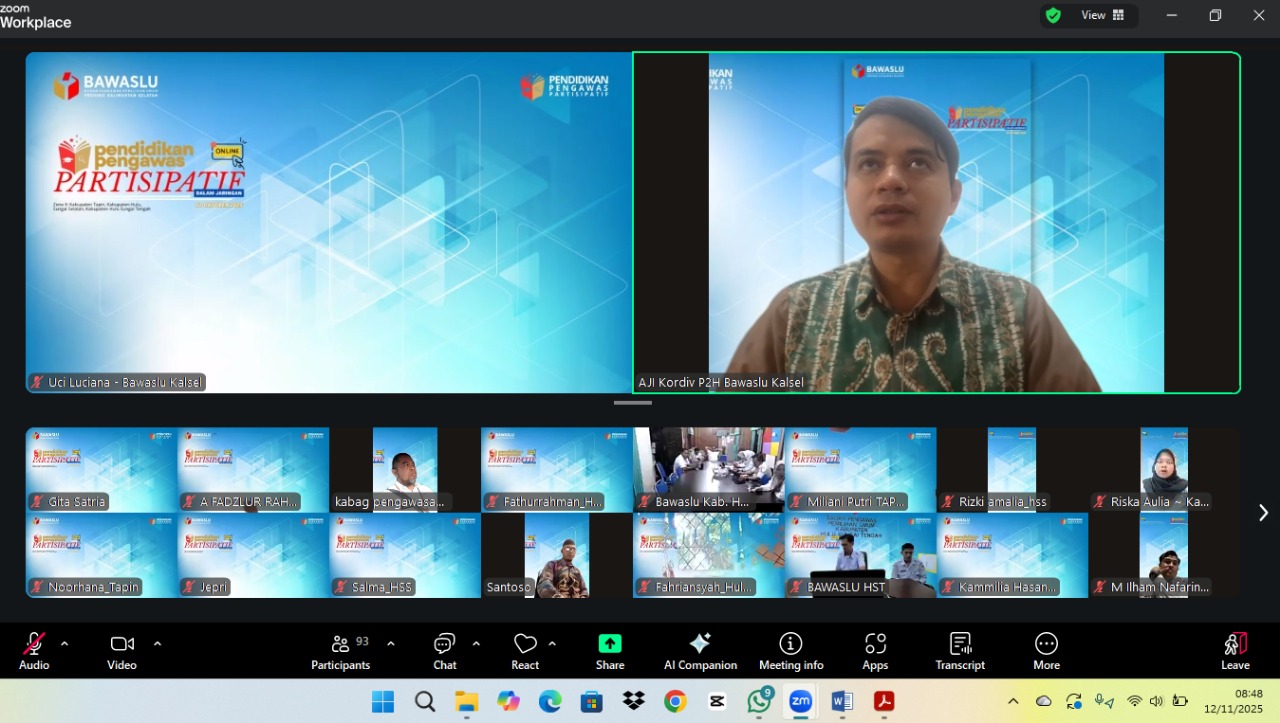Expand caret next to React

tap(552, 644)
